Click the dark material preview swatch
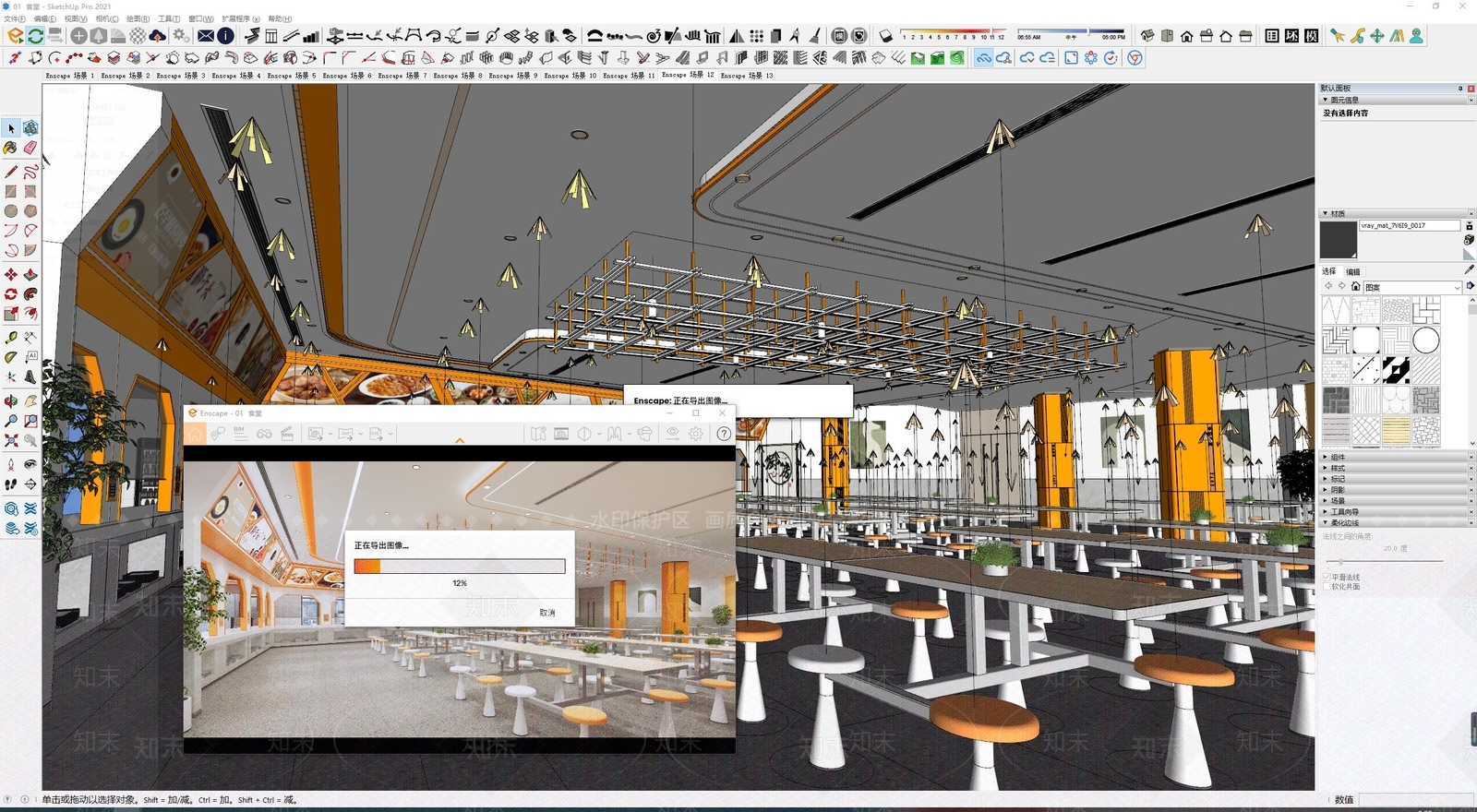Screen dimensions: 1477x812 point(1338,240)
